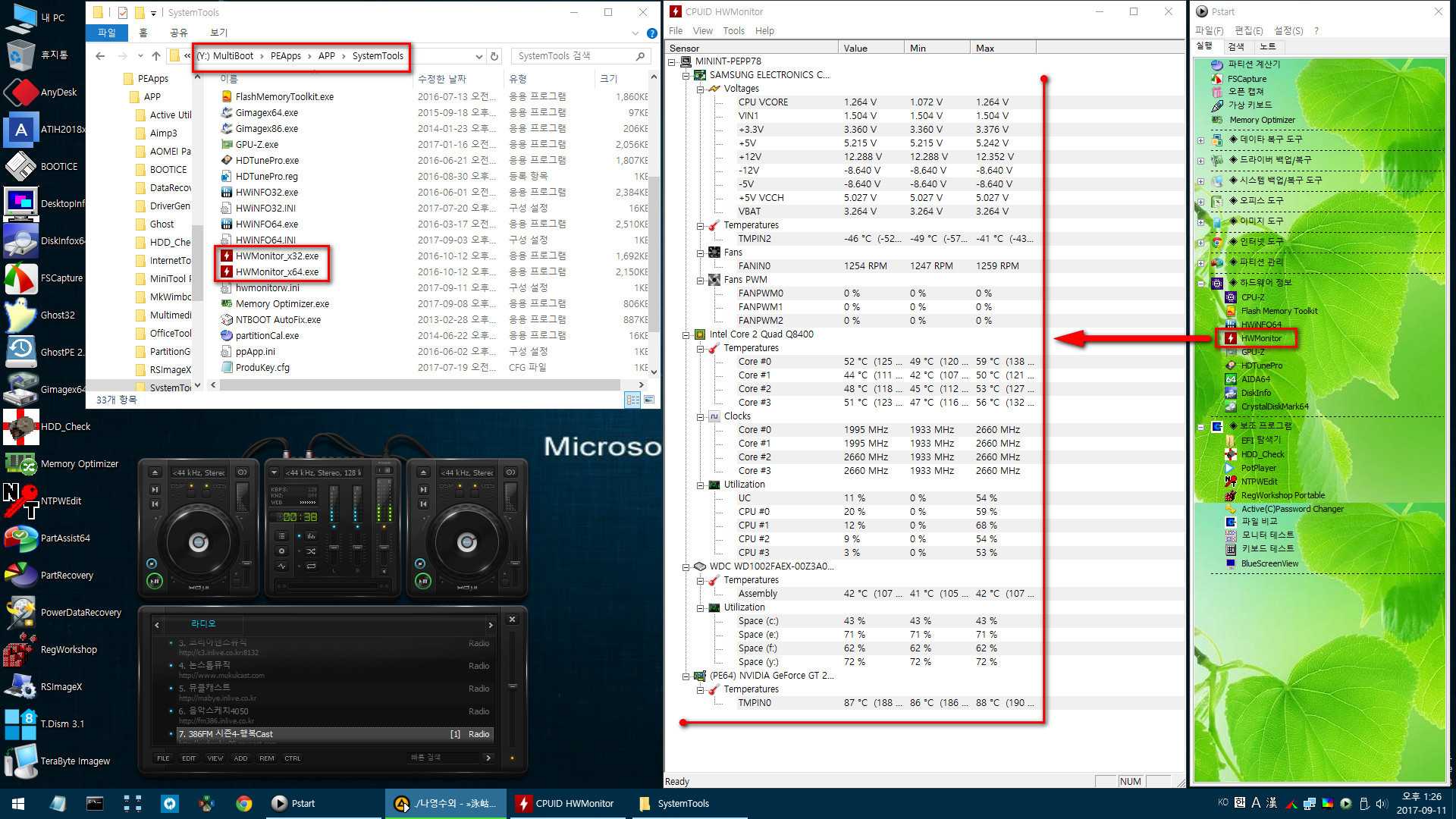The width and height of the screenshot is (1456, 819).
Task: Refresh the SystemTools folder view
Action: pos(494,56)
